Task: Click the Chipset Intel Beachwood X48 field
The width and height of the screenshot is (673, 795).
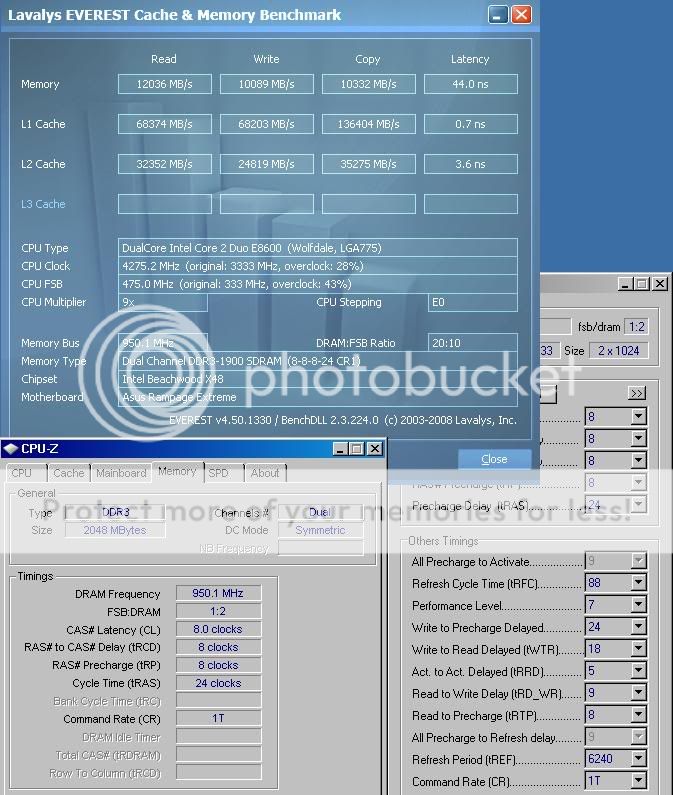Action: [x=317, y=379]
